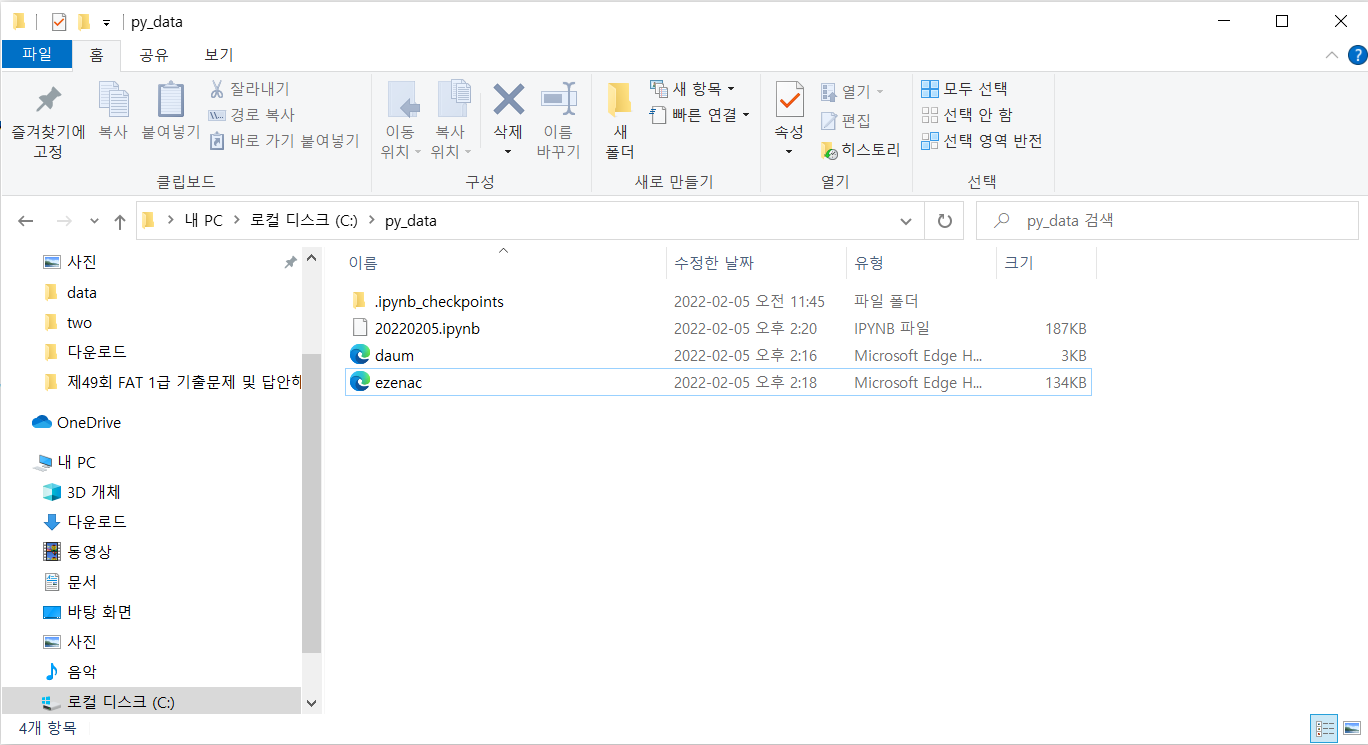Collapse the ribbon chevron
1368x745 pixels.
(1331, 55)
